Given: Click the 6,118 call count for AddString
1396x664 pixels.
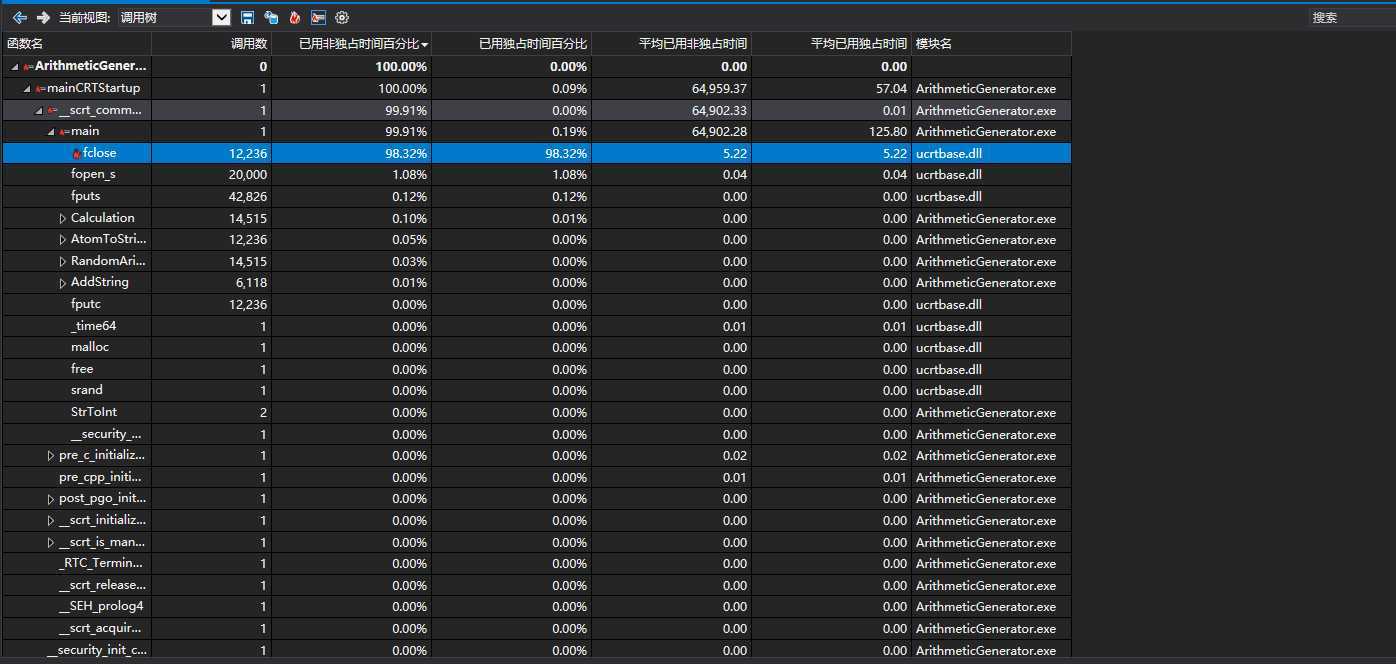Looking at the screenshot, I should pos(251,283).
